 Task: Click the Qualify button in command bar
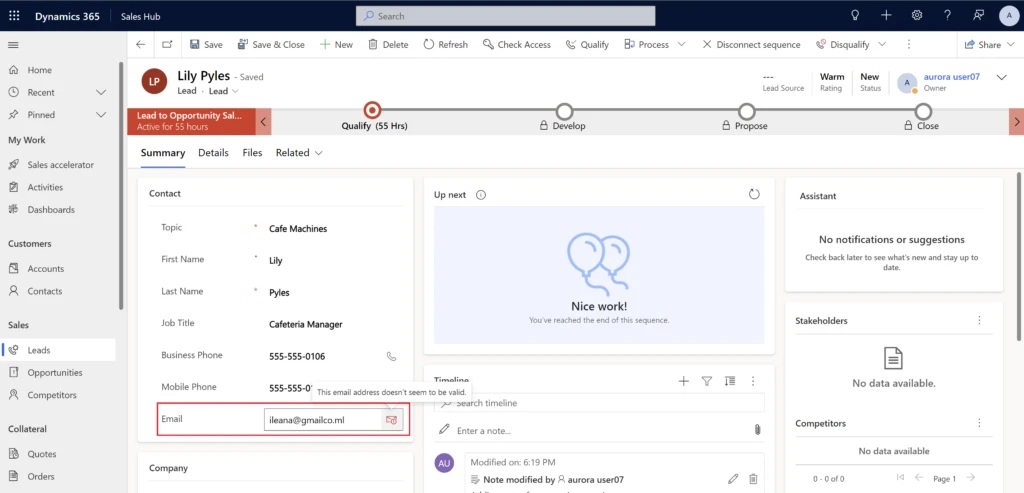[587, 45]
